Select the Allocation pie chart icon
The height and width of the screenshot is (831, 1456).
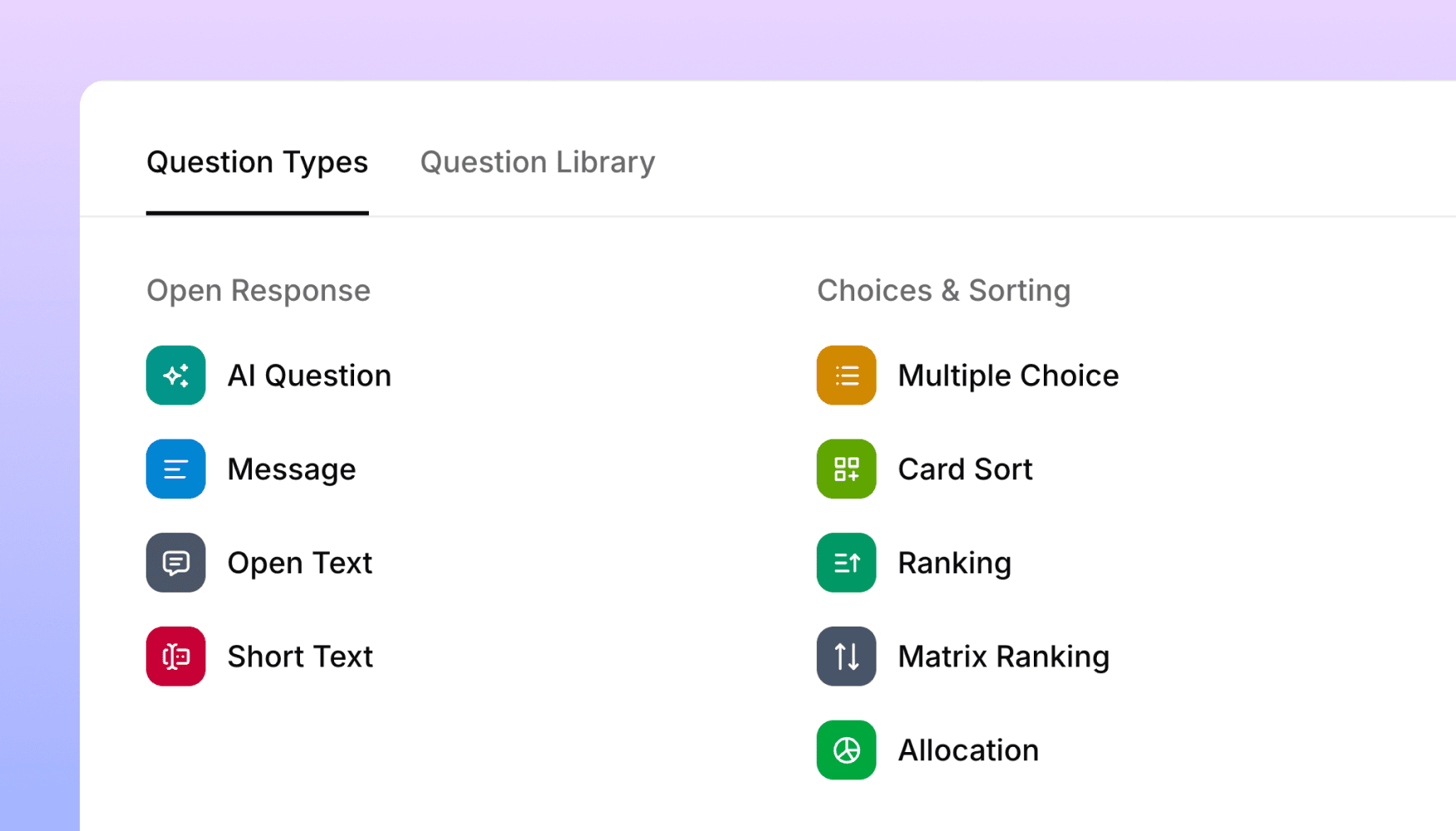tap(846, 750)
